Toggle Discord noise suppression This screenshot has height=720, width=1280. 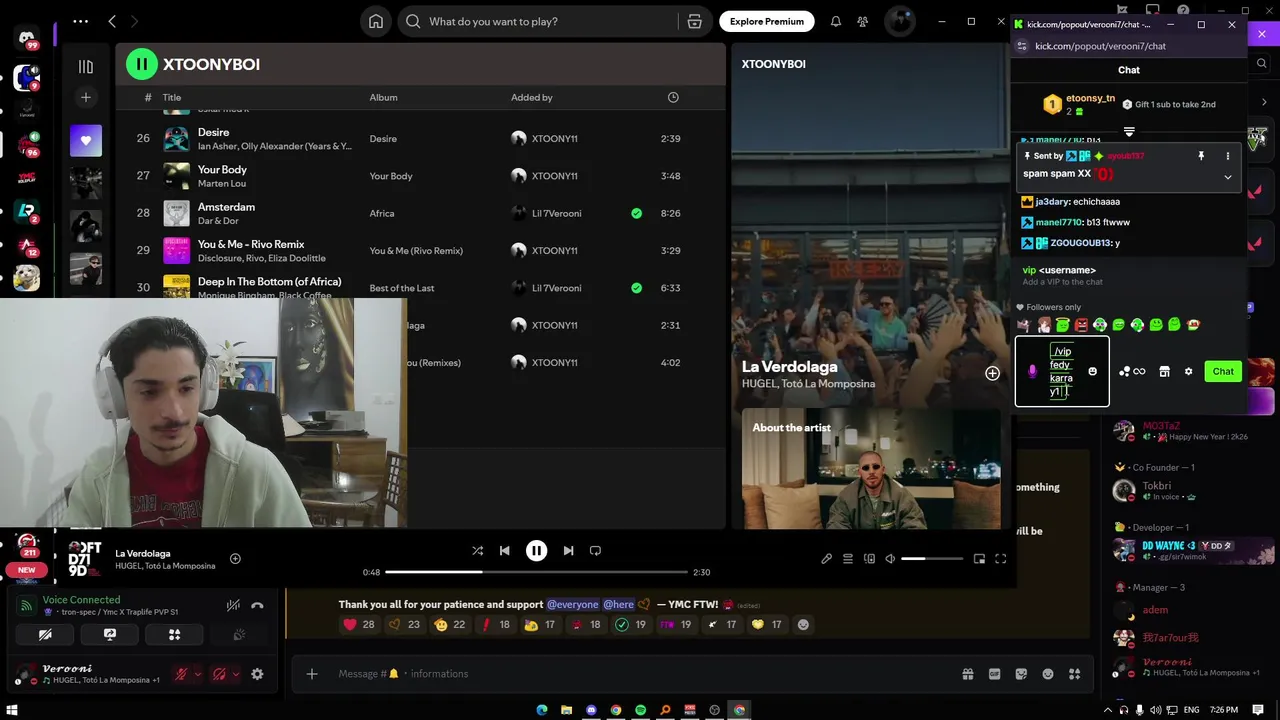click(233, 606)
